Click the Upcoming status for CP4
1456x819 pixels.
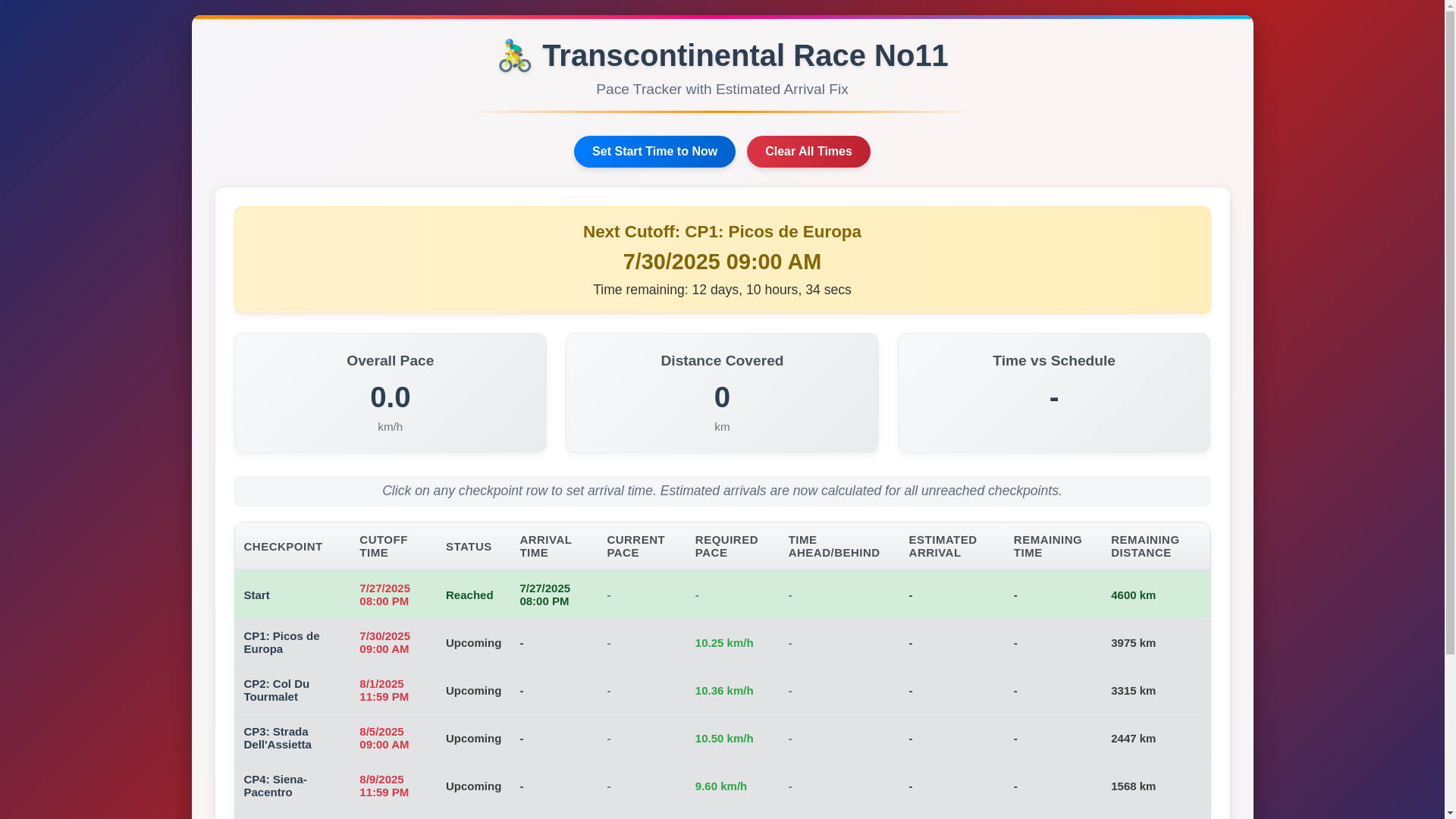(x=473, y=786)
